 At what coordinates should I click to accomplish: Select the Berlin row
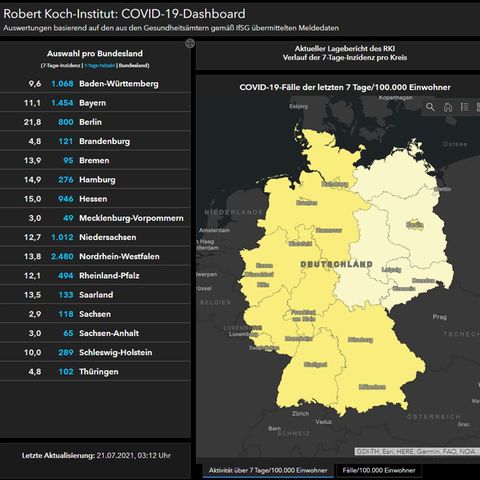[95, 122]
